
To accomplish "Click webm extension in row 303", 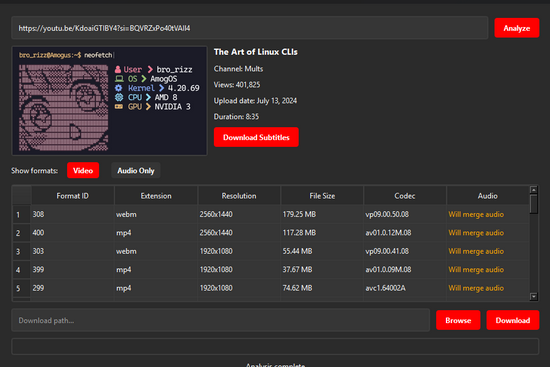I will pyautogui.click(x=156, y=251).
